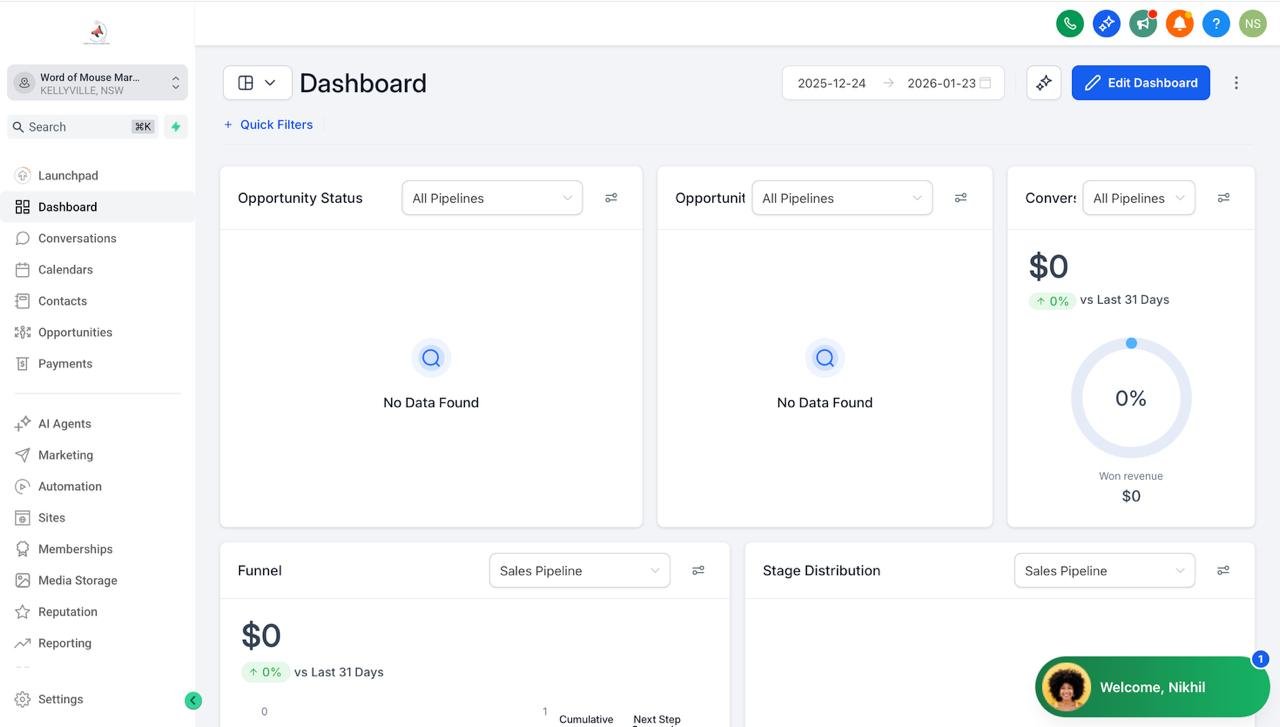Collapse the sidebar with green arrow

click(193, 701)
